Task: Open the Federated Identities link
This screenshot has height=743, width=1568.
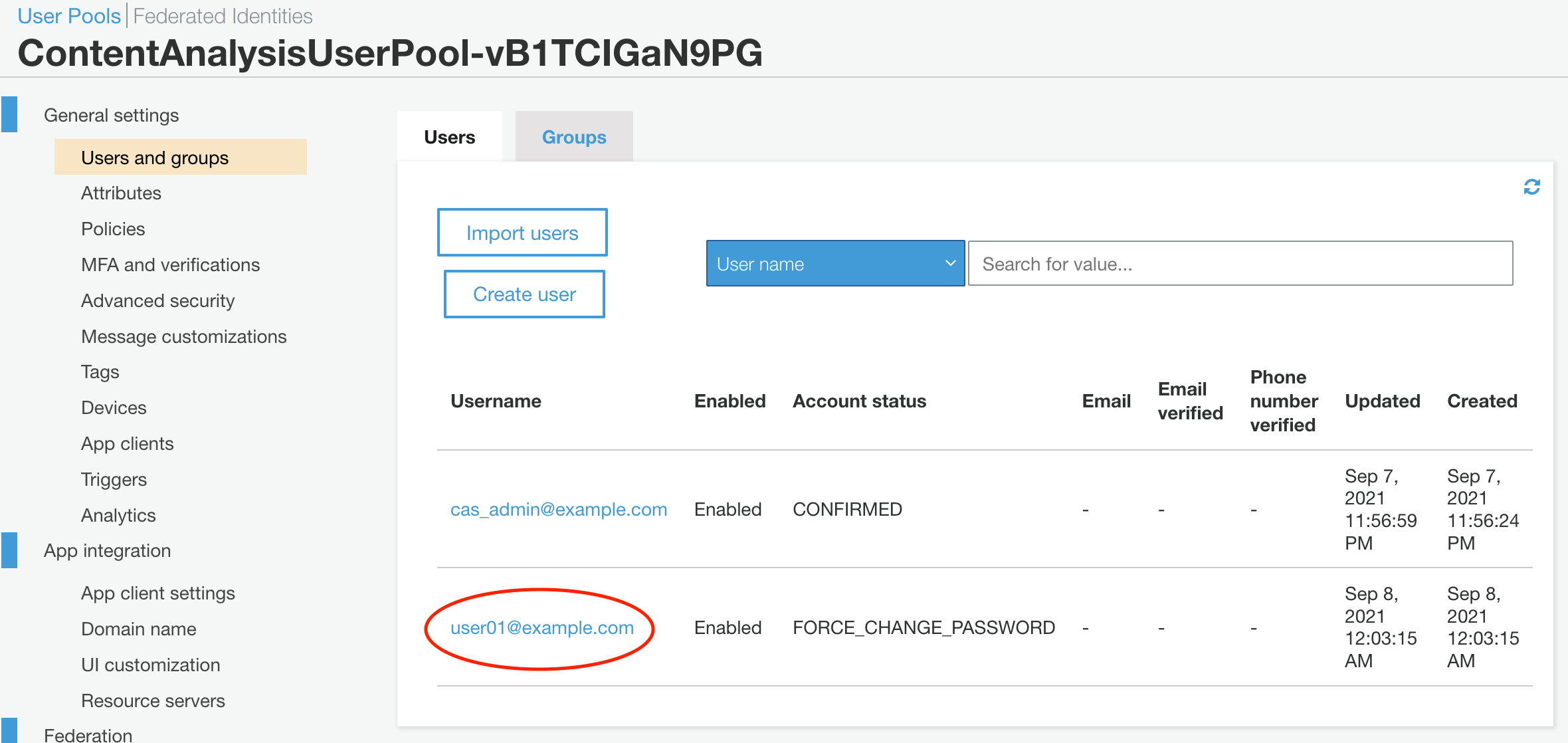Action: (x=223, y=16)
